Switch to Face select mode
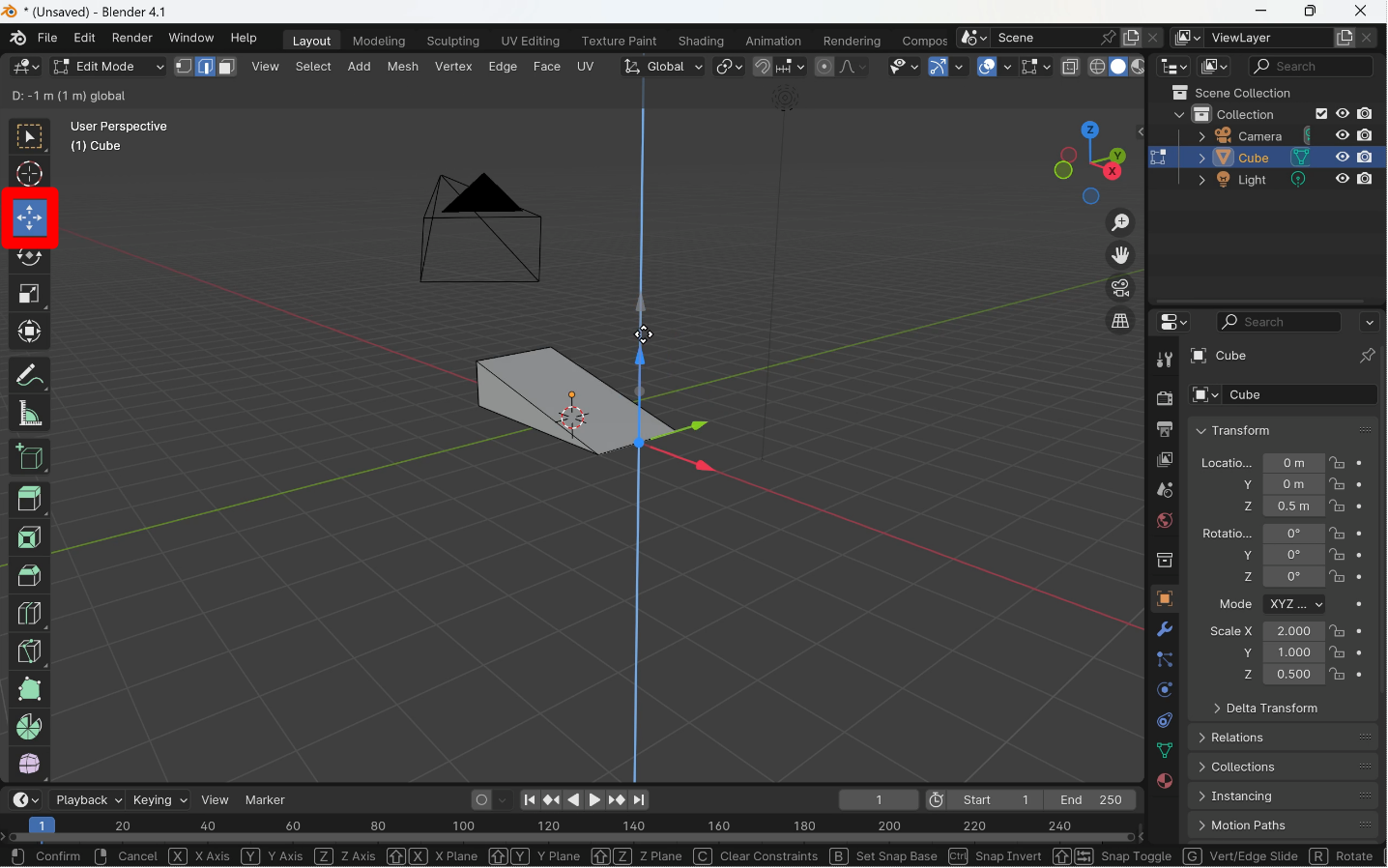Image resolution: width=1388 pixels, height=868 pixels. pos(226,67)
